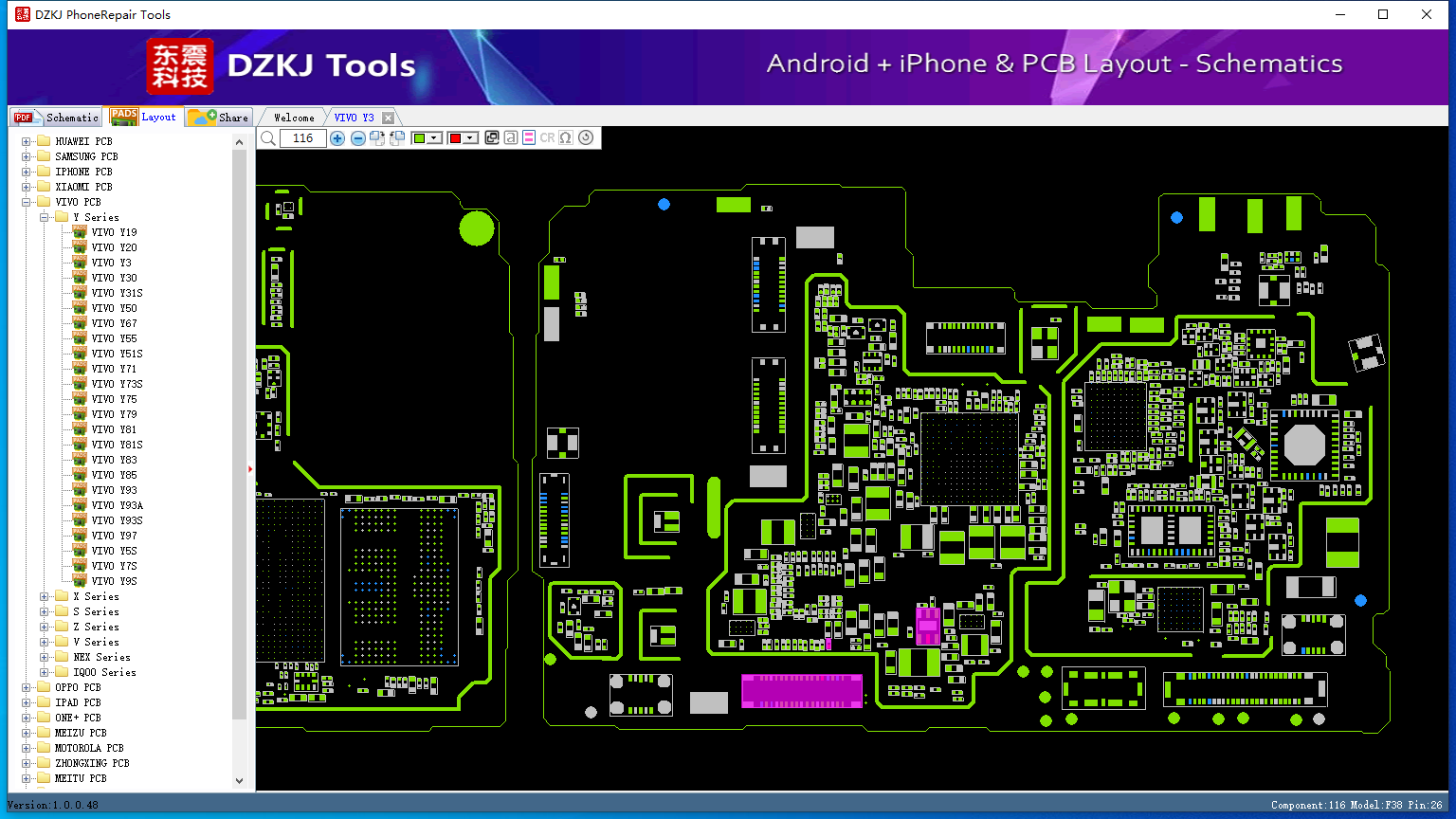Select the Layout tab

coord(143,117)
